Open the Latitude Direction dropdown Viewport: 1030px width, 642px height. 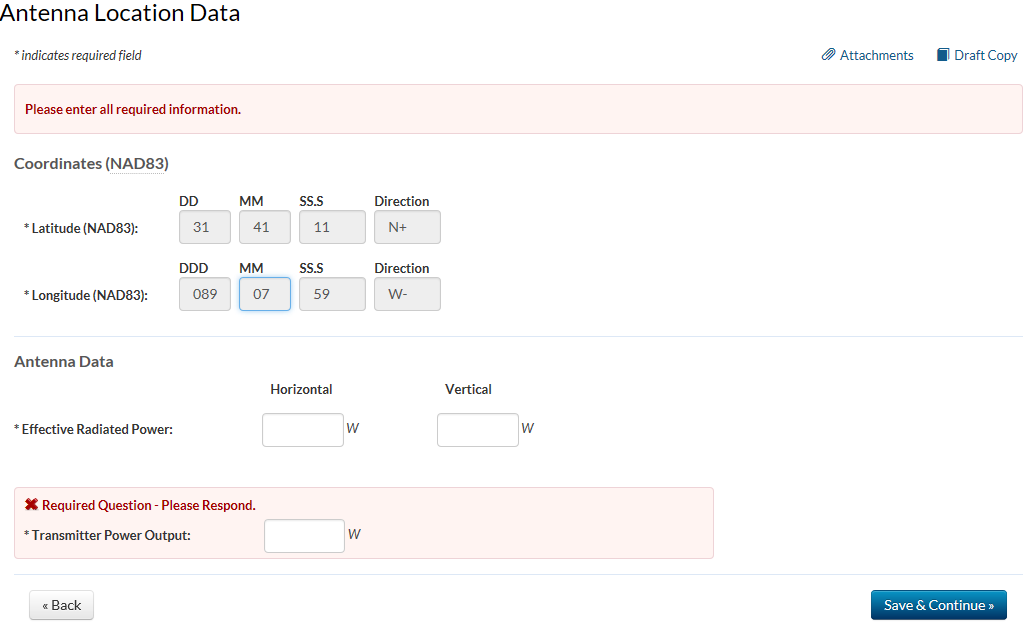(x=407, y=227)
